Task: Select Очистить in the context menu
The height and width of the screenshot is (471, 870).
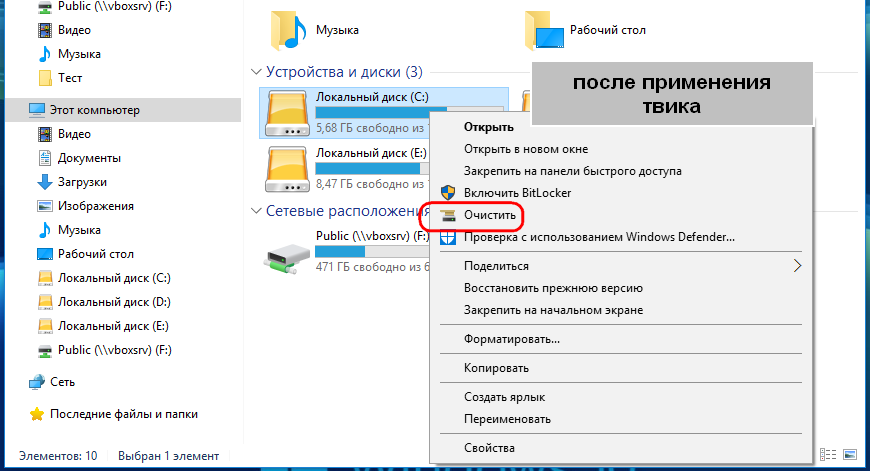Action: tap(489, 215)
